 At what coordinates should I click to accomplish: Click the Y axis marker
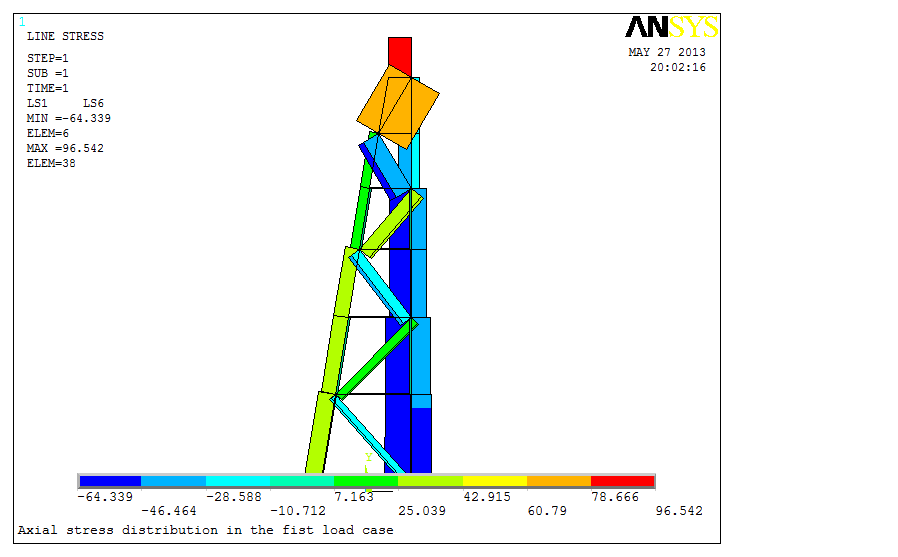[x=369, y=457]
